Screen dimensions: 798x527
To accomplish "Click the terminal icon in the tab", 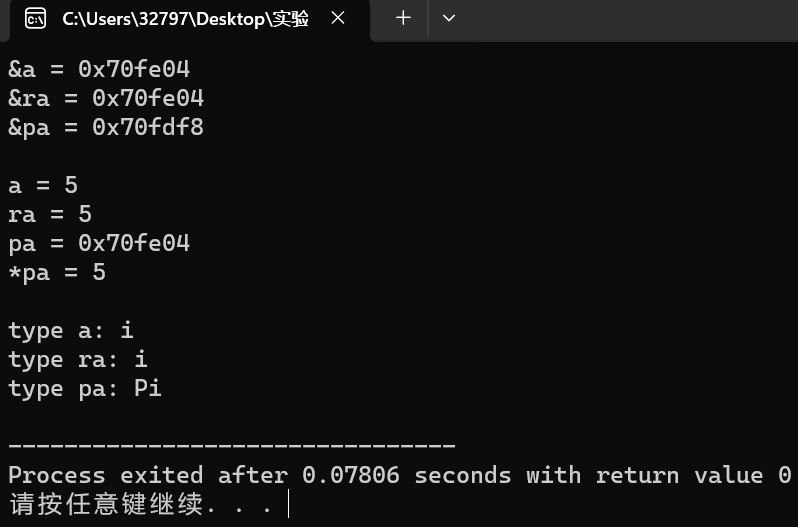I will 36,19.
